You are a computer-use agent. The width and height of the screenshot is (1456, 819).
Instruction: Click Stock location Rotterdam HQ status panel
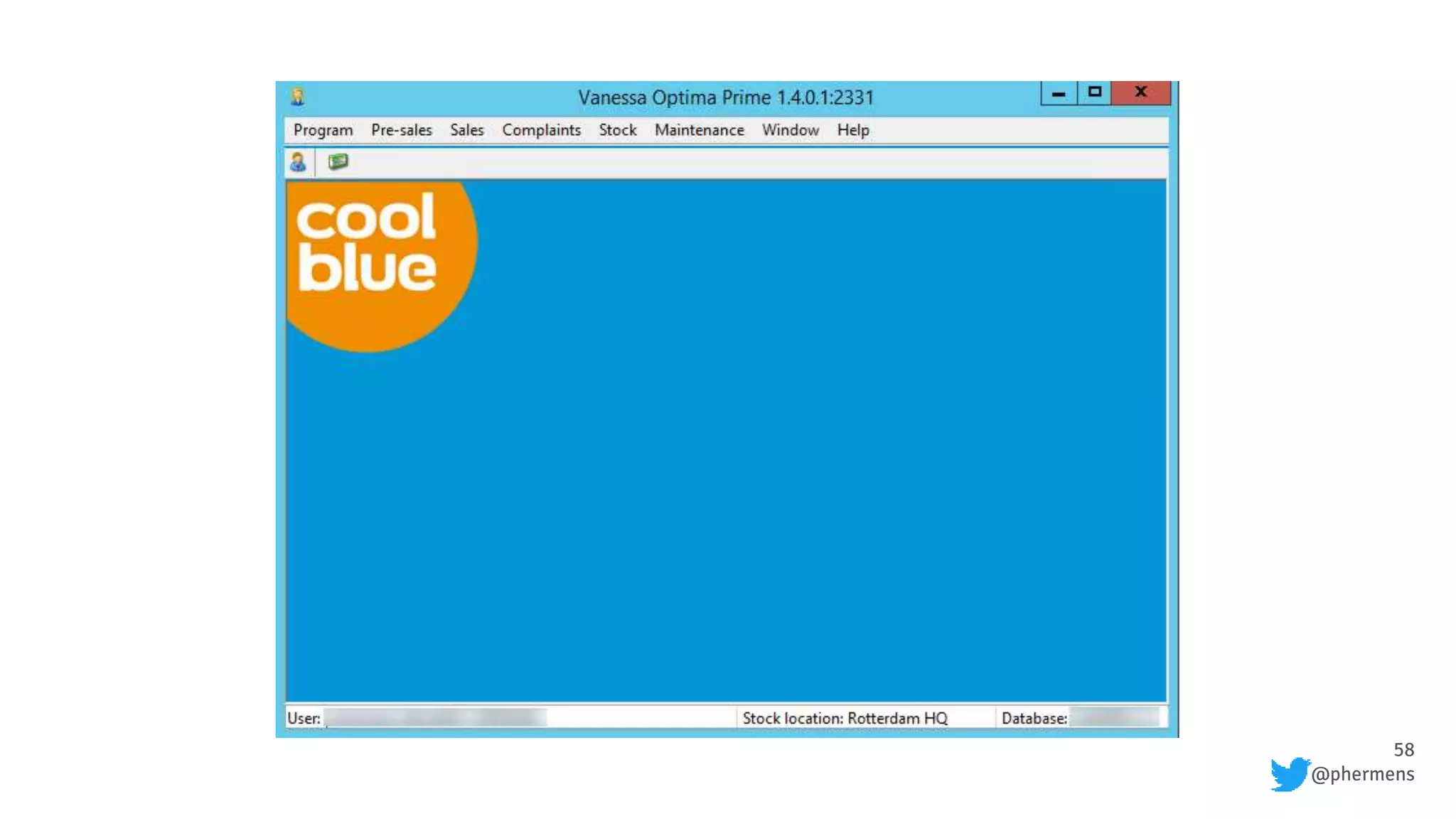coord(845,718)
